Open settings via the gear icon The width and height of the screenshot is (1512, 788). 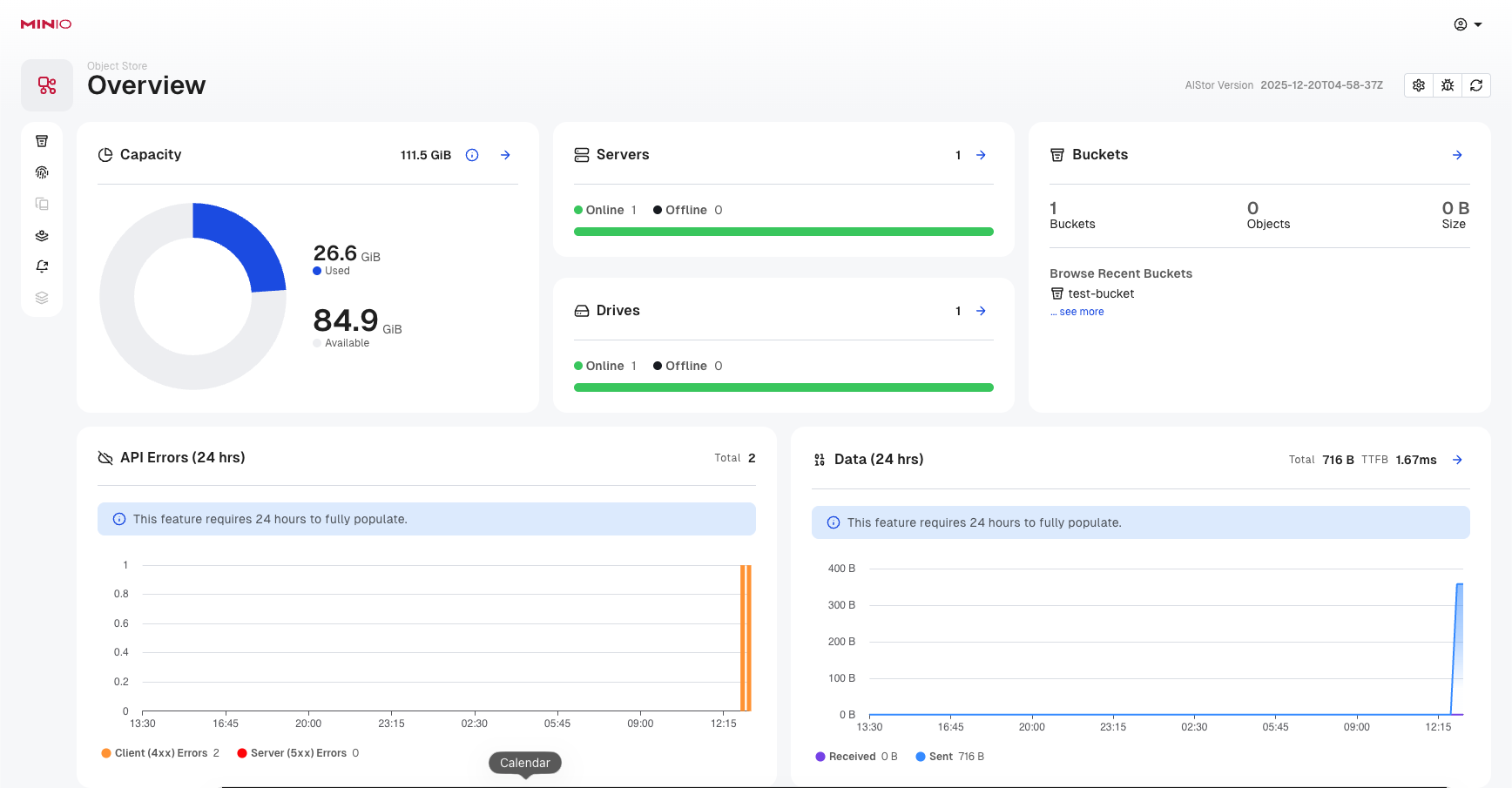pos(1419,85)
